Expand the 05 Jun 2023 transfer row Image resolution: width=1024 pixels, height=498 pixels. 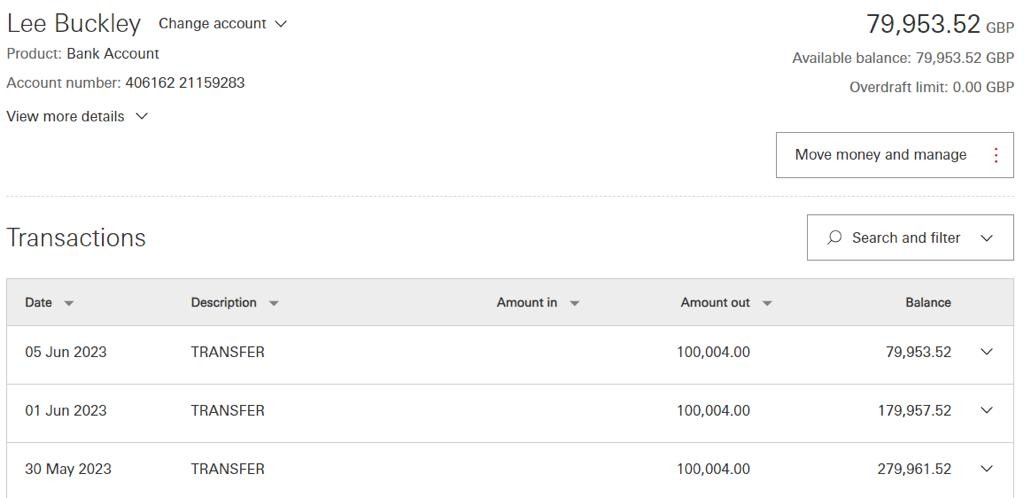[986, 352]
